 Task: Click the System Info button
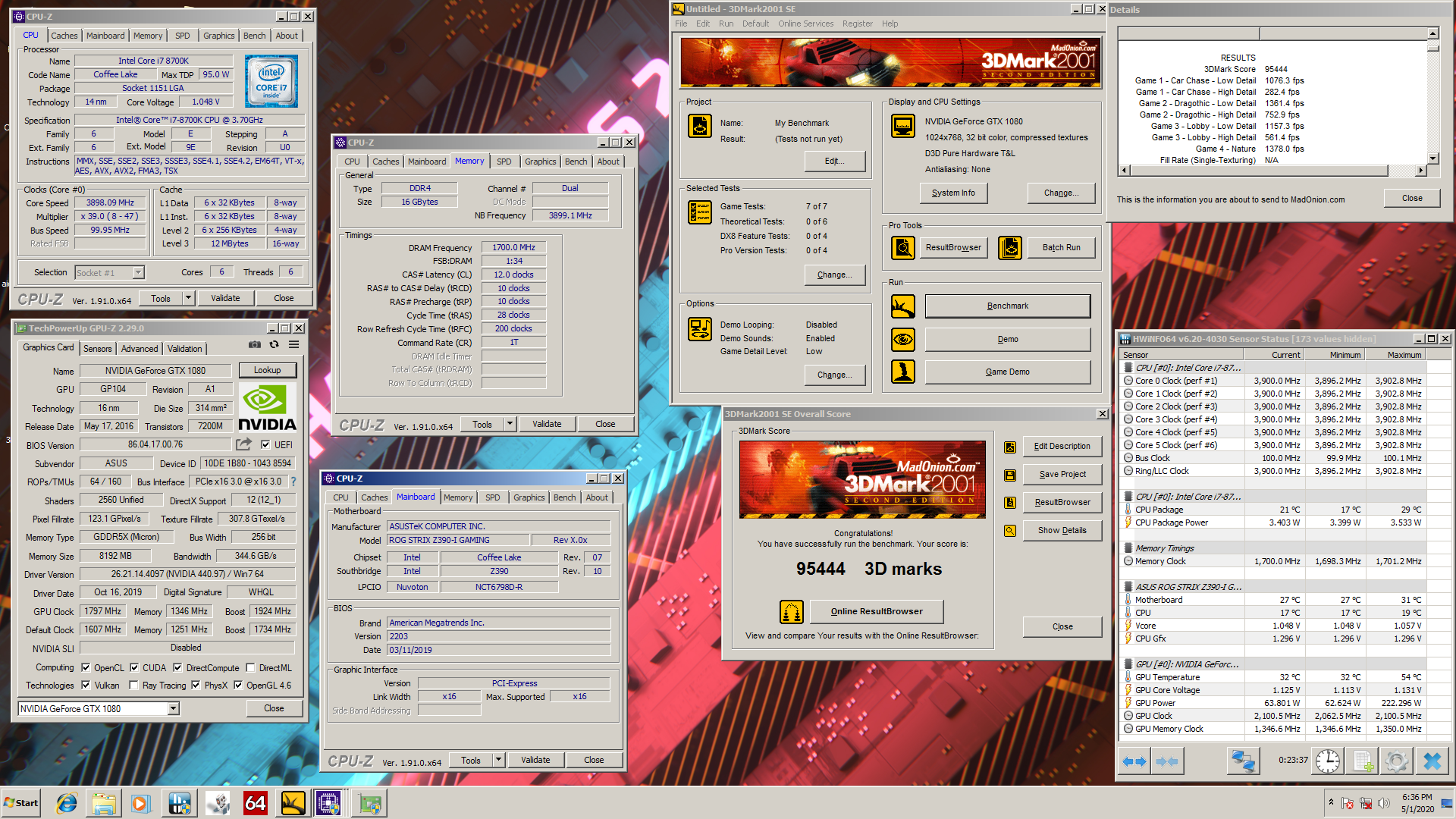pyautogui.click(x=953, y=193)
